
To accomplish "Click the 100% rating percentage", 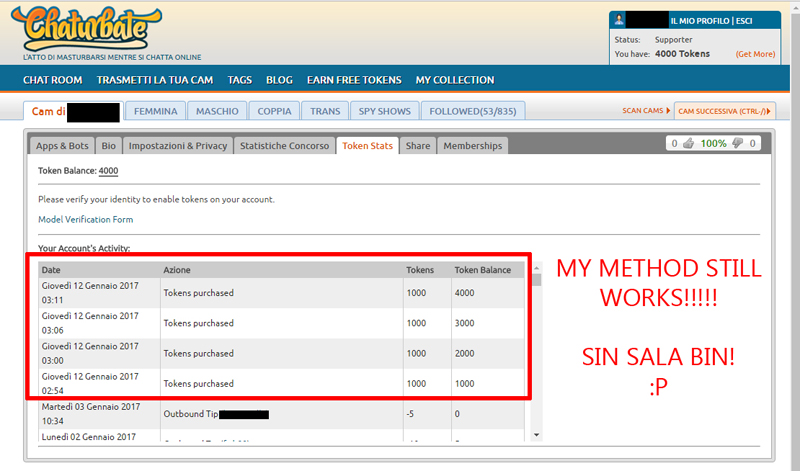I will (x=713, y=143).
